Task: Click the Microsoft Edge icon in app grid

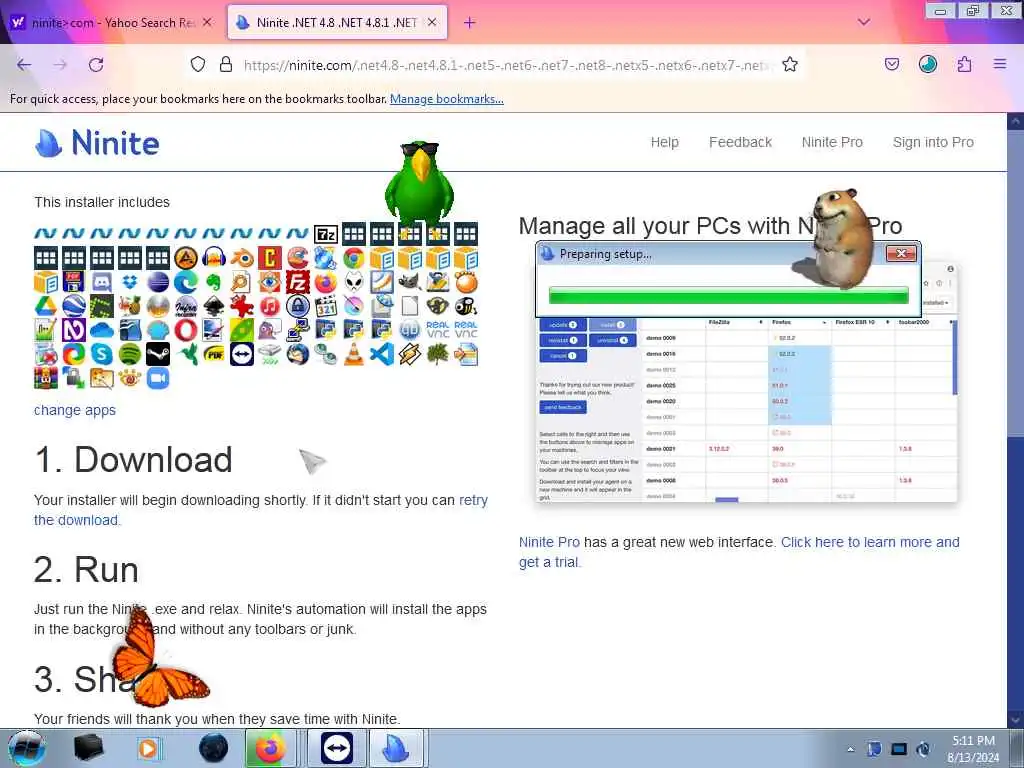Action: pyautogui.click(x=185, y=282)
